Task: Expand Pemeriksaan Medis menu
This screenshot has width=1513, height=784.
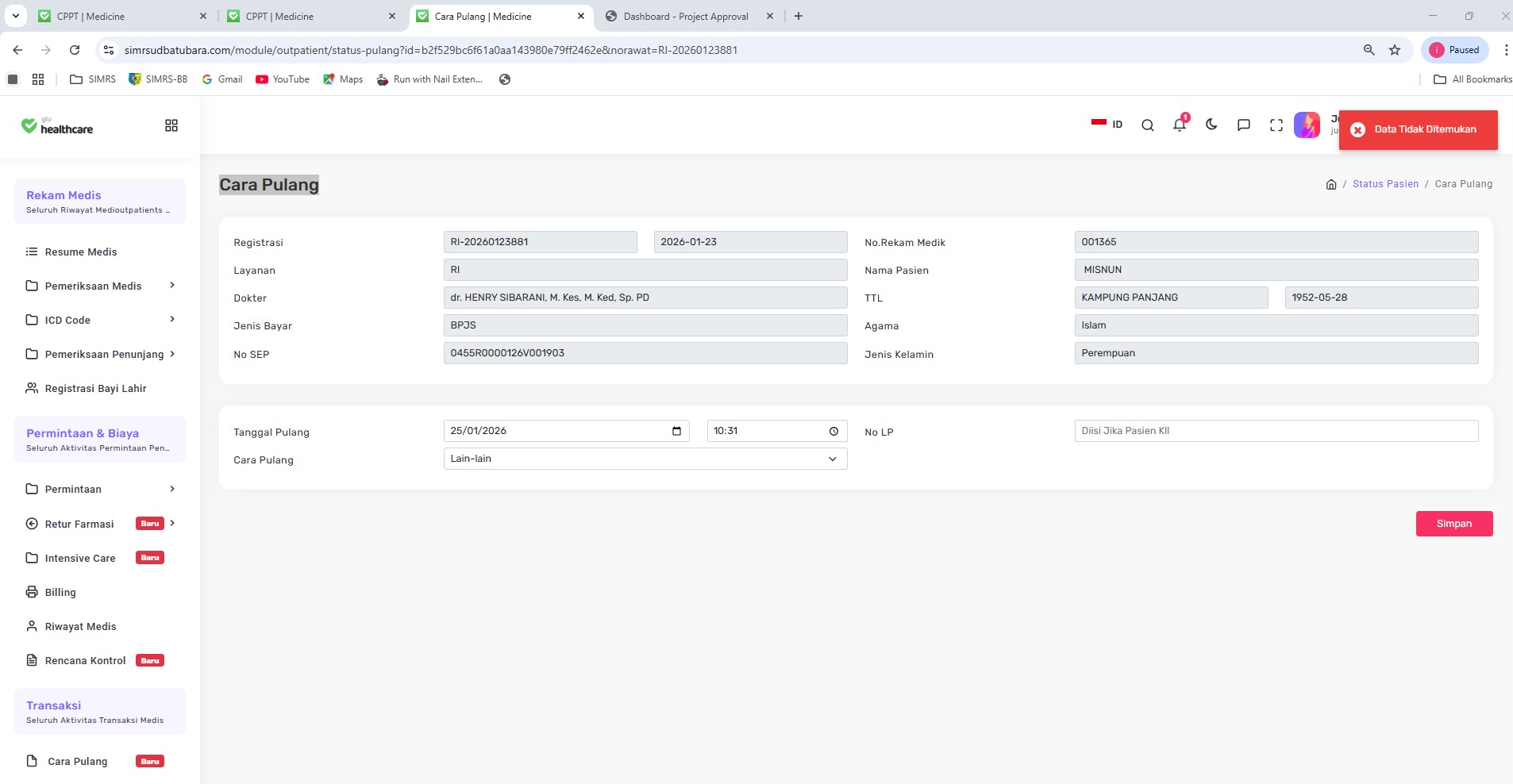Action: 100,286
